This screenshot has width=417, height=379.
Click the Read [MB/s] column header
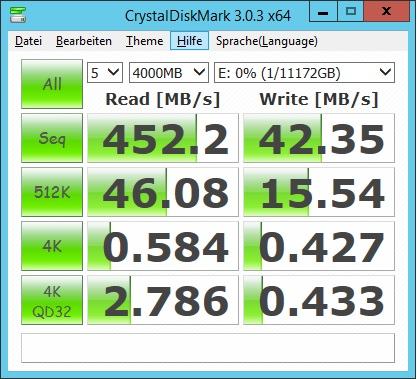pos(163,99)
